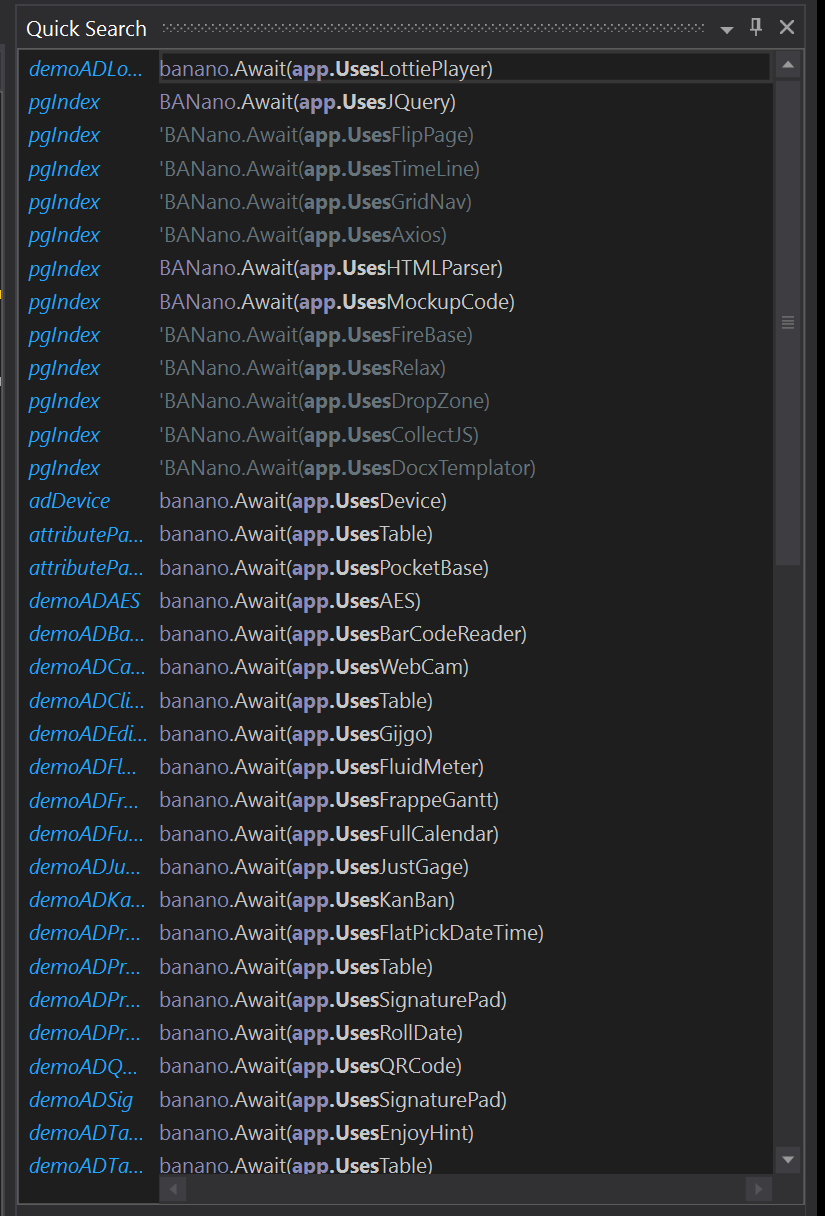This screenshot has width=825, height=1216.
Task: Select the UsesJQuery result
Action: point(308,102)
